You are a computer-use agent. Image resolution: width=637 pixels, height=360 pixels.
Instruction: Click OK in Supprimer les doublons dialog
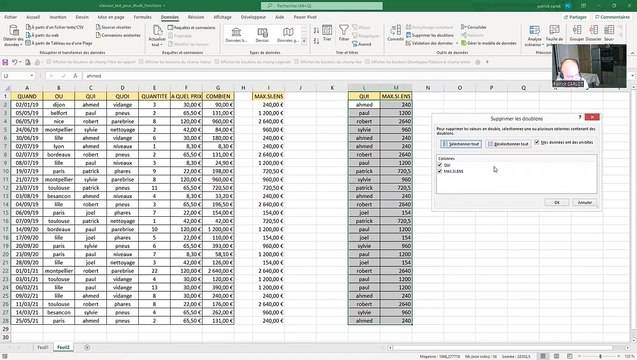557,202
